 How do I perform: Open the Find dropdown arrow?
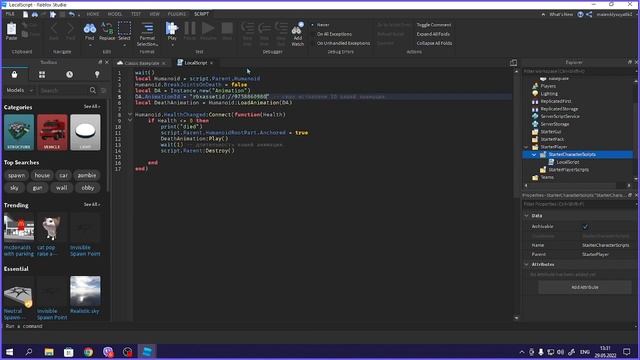(90, 45)
